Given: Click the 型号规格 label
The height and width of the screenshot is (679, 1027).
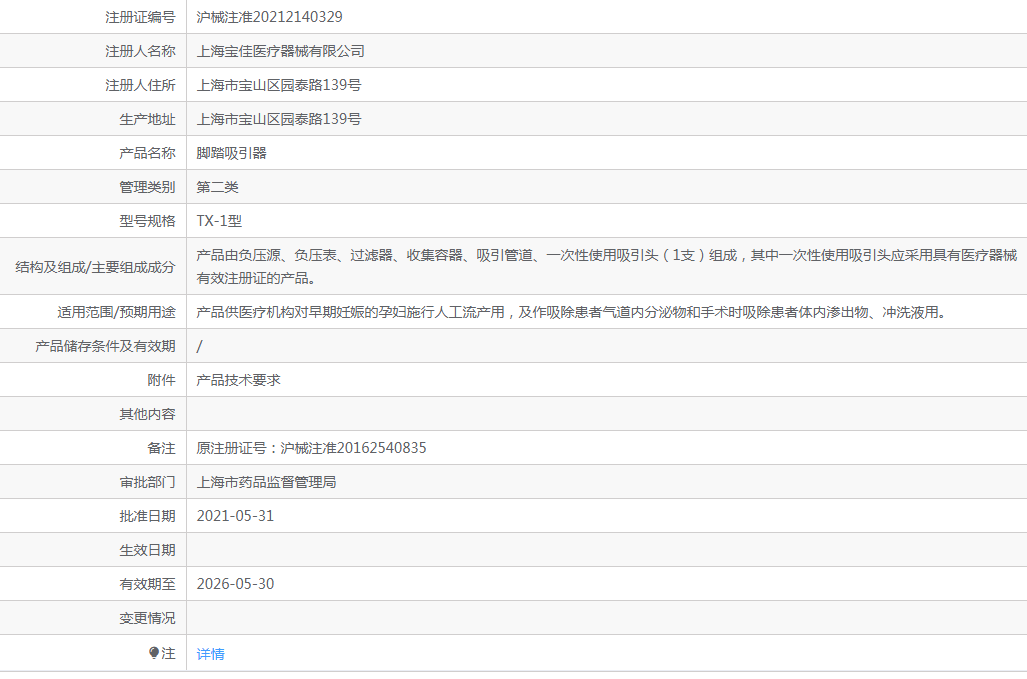Looking at the screenshot, I should click(x=147, y=221).
